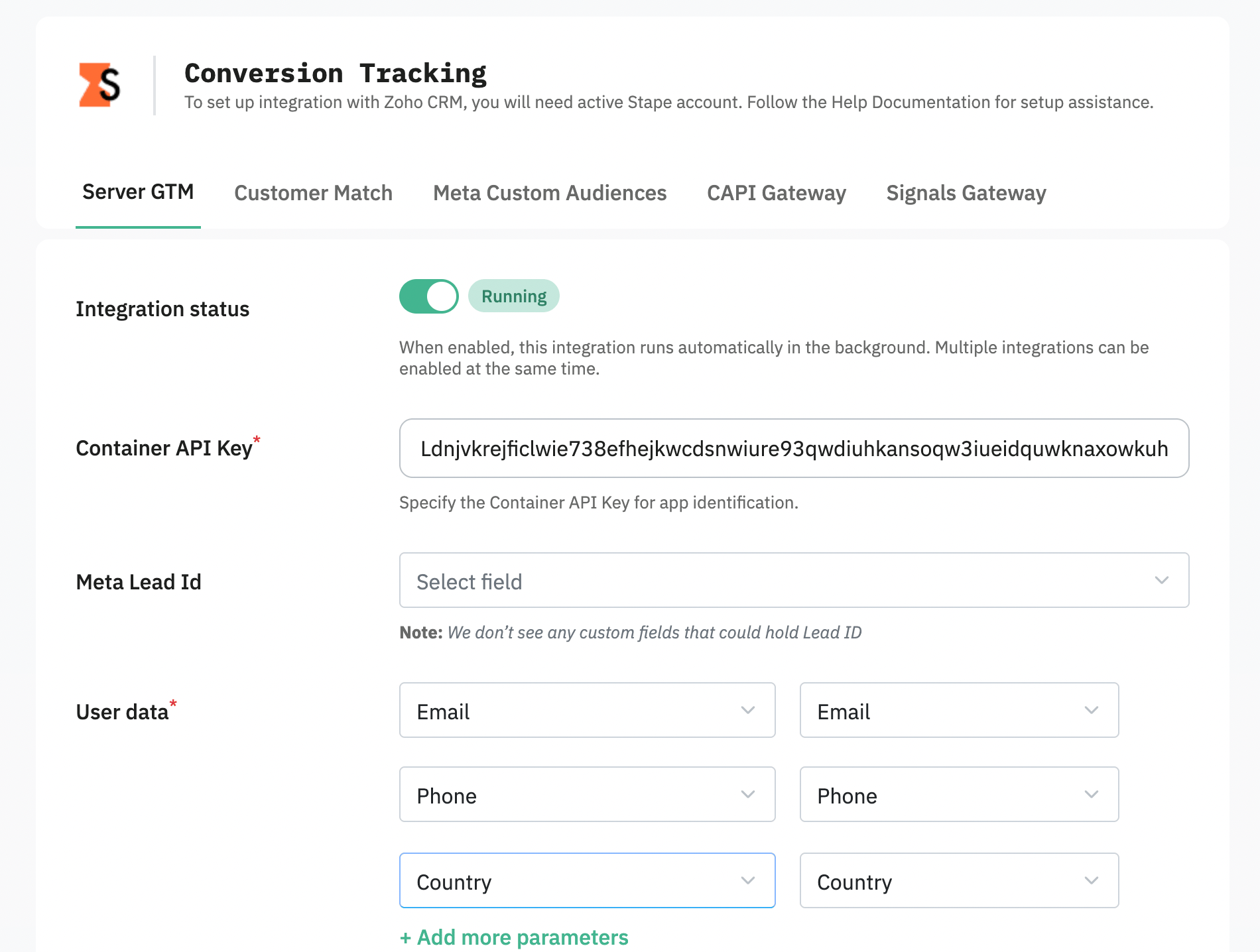1260x952 pixels.
Task: Open the Signals Gateway tab
Action: tap(966, 193)
